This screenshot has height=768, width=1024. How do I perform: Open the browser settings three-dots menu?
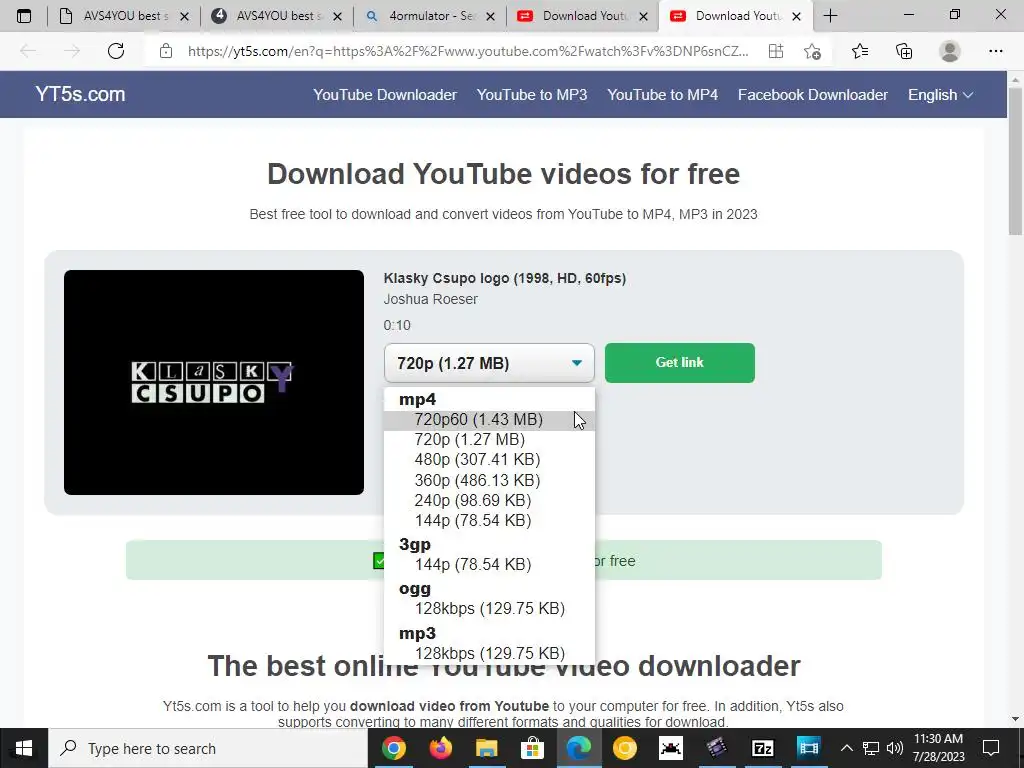point(995,51)
